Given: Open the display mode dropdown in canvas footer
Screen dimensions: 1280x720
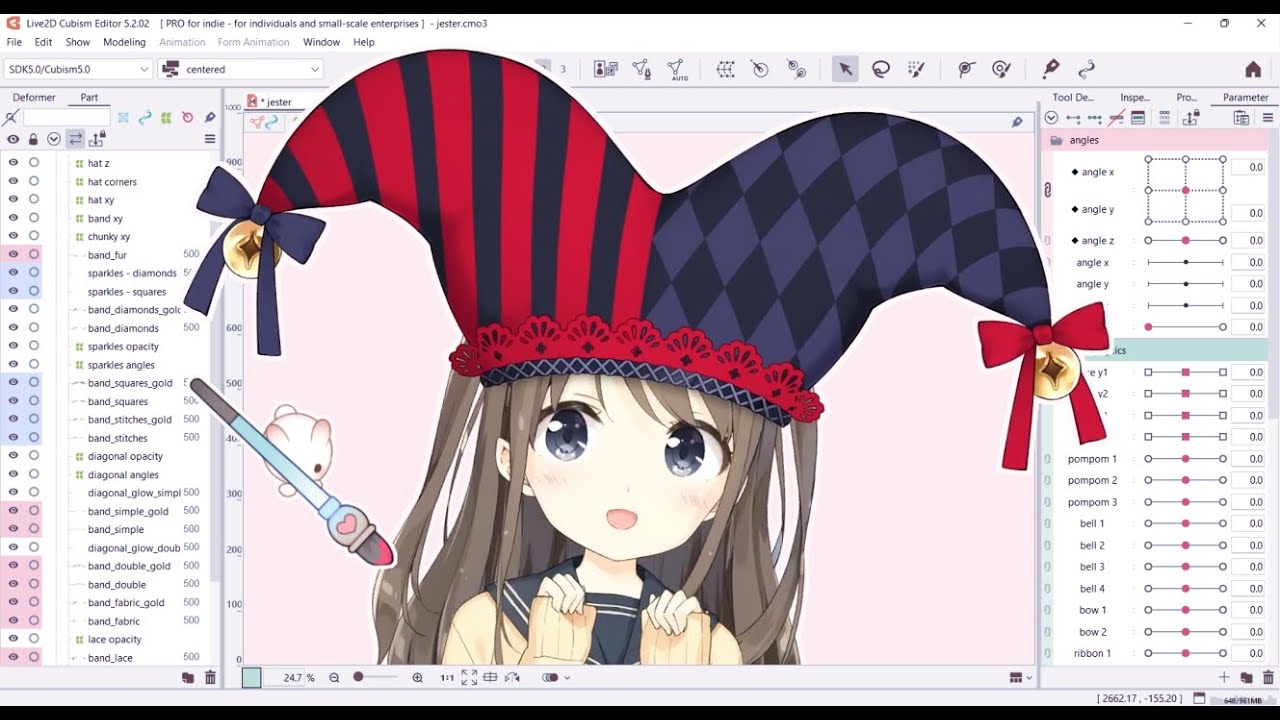Looking at the screenshot, I should pyautogui.click(x=555, y=678).
